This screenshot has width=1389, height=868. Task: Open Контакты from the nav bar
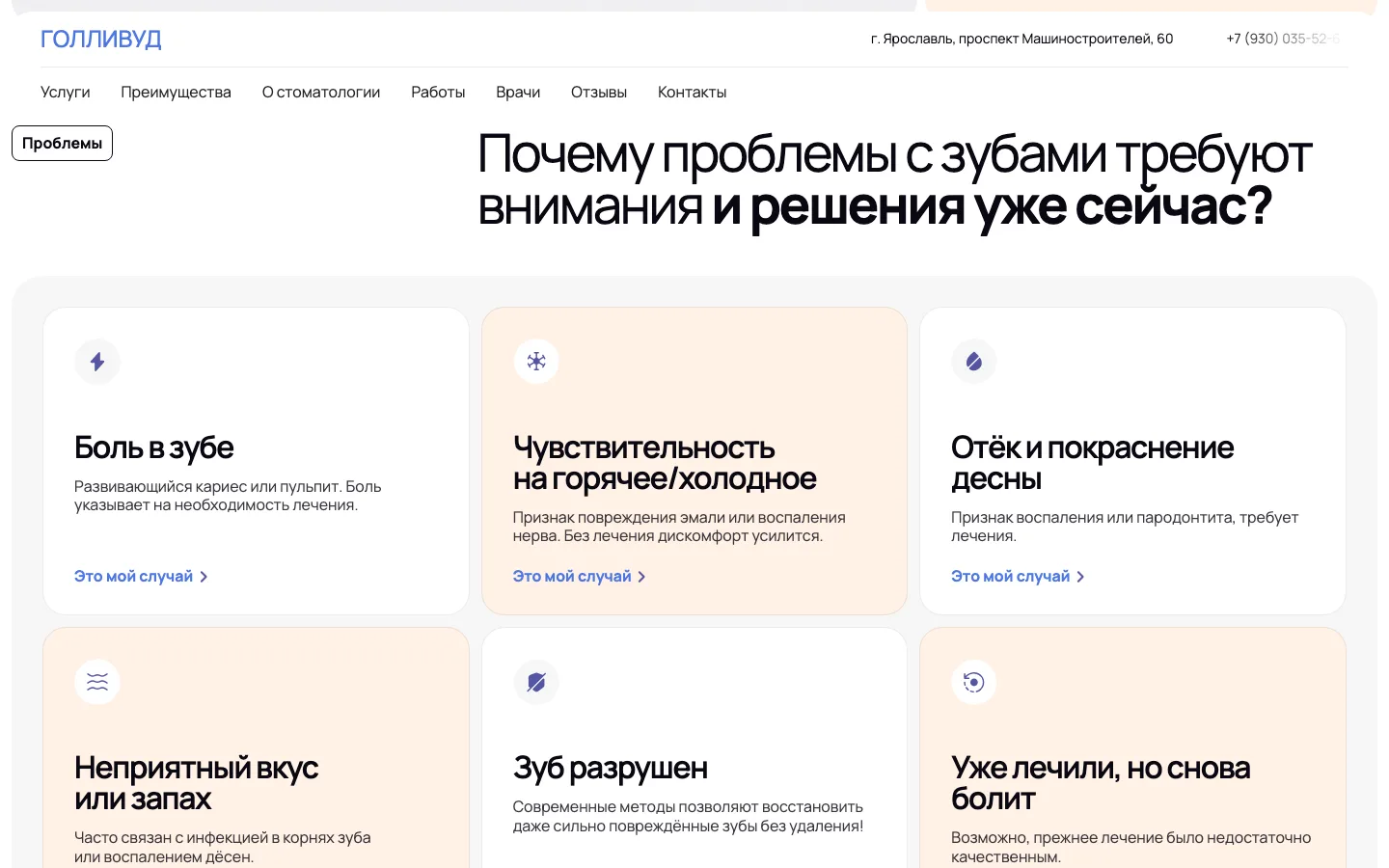tap(693, 93)
